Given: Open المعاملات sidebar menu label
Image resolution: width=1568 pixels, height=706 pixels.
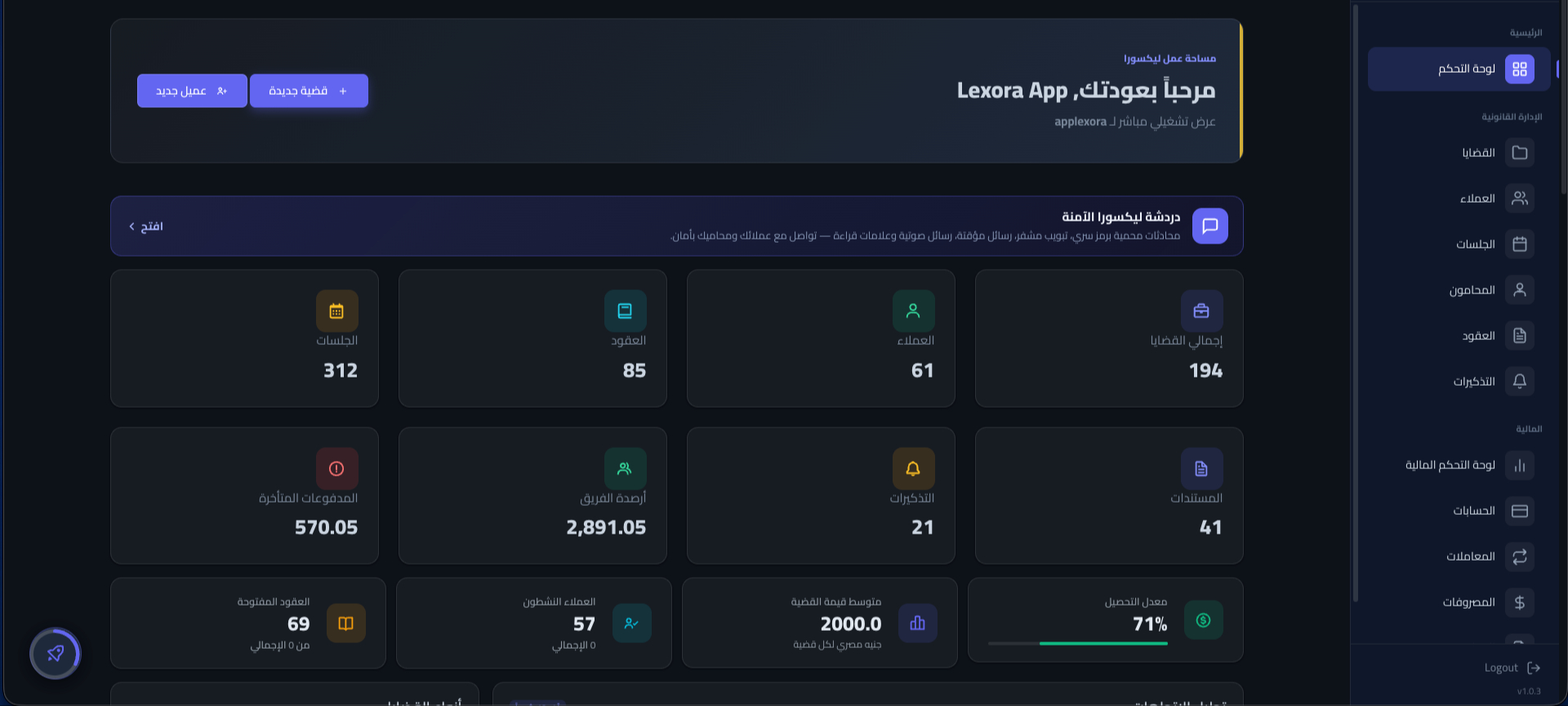Looking at the screenshot, I should pos(1471,557).
